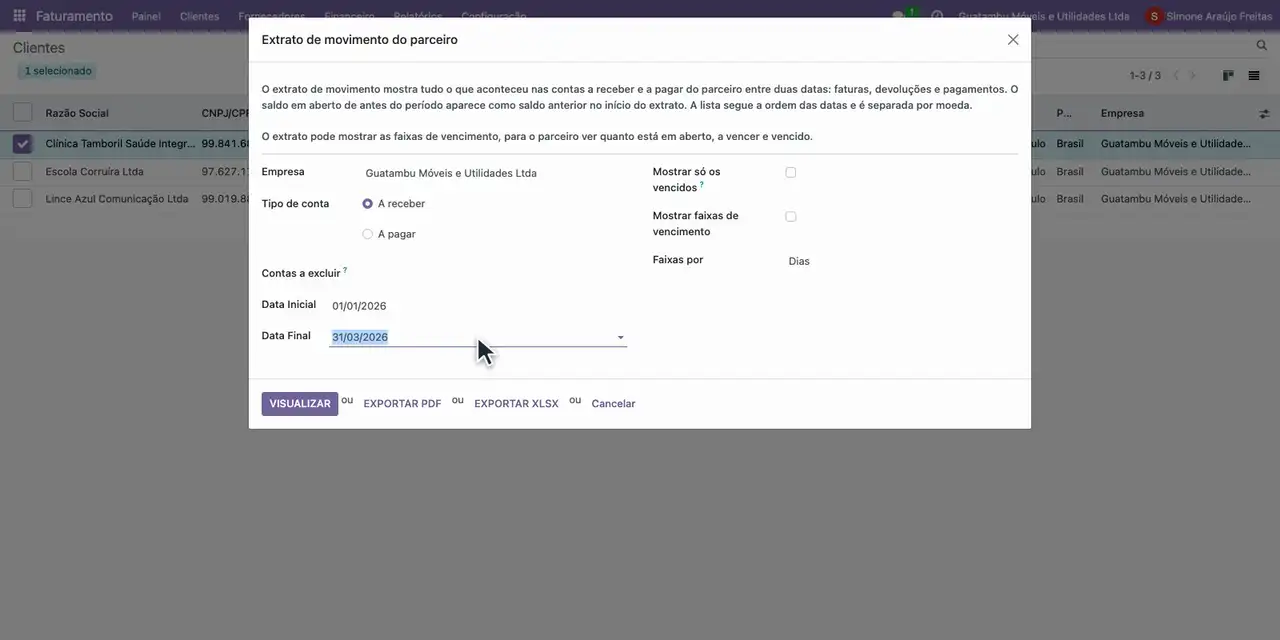Open the Faturamento app menu
The height and width of the screenshot is (640, 1280).
pos(74,16)
